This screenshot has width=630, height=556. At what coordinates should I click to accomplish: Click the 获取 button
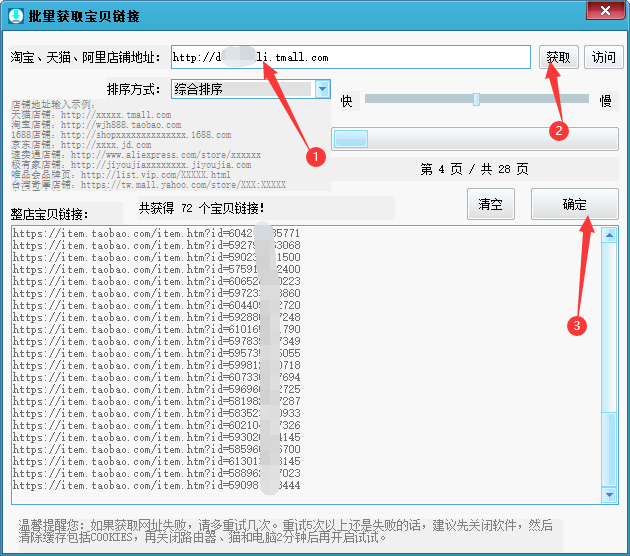click(x=558, y=57)
